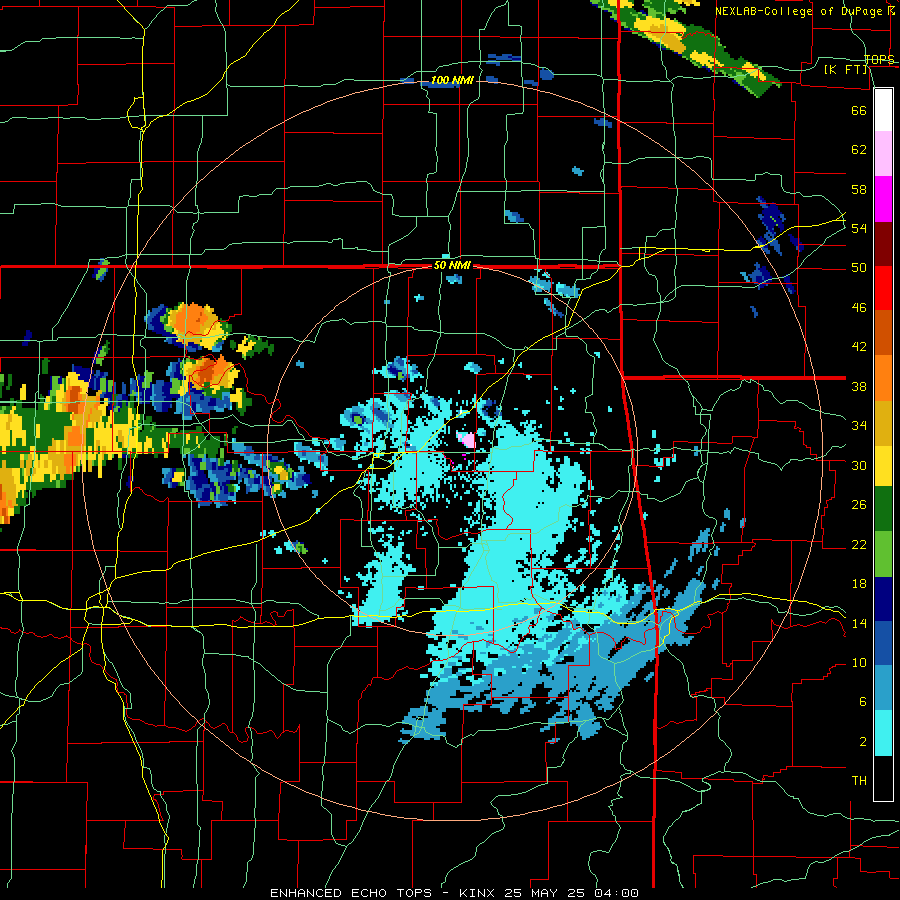Viewport: 900px width, 900px height.
Task: Pick the magenta swatch in the tops legend
Action: [x=883, y=199]
